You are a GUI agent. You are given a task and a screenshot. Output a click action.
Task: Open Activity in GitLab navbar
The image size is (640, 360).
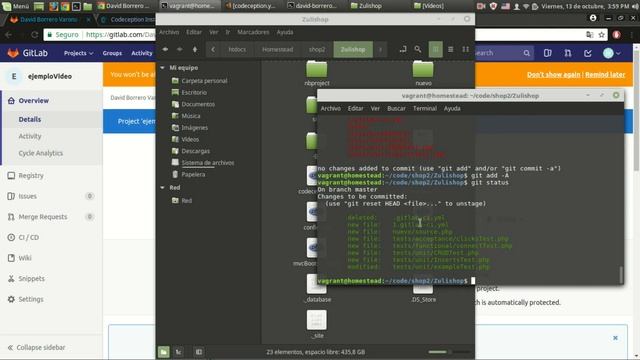142,53
